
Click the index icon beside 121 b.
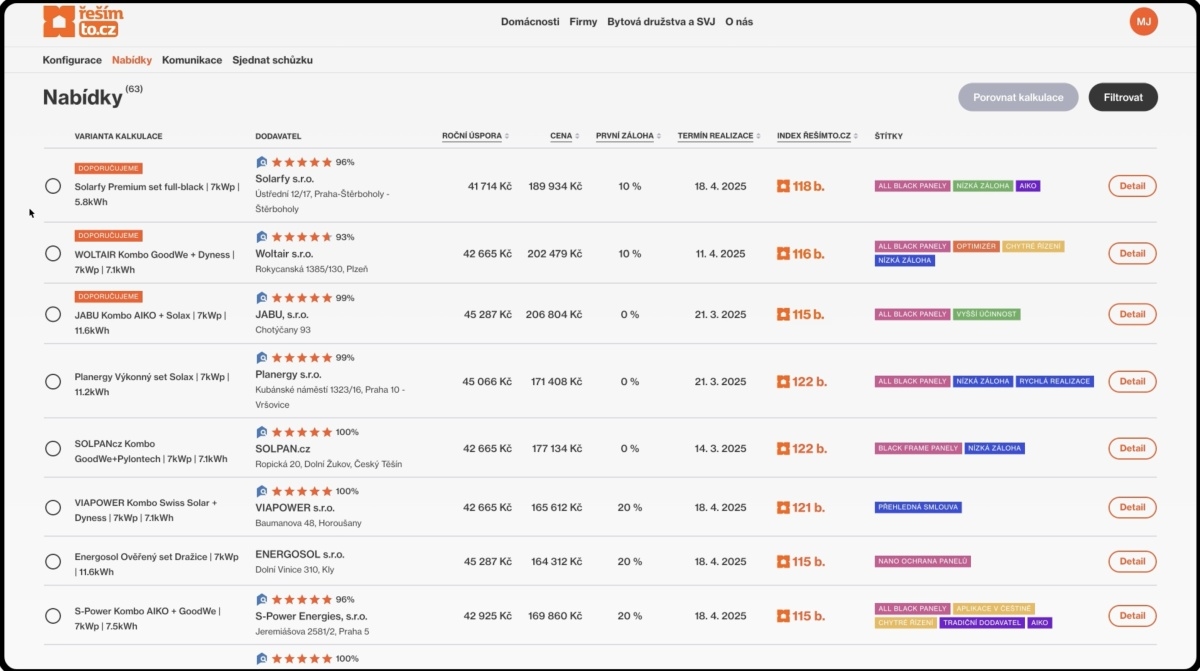pos(783,507)
